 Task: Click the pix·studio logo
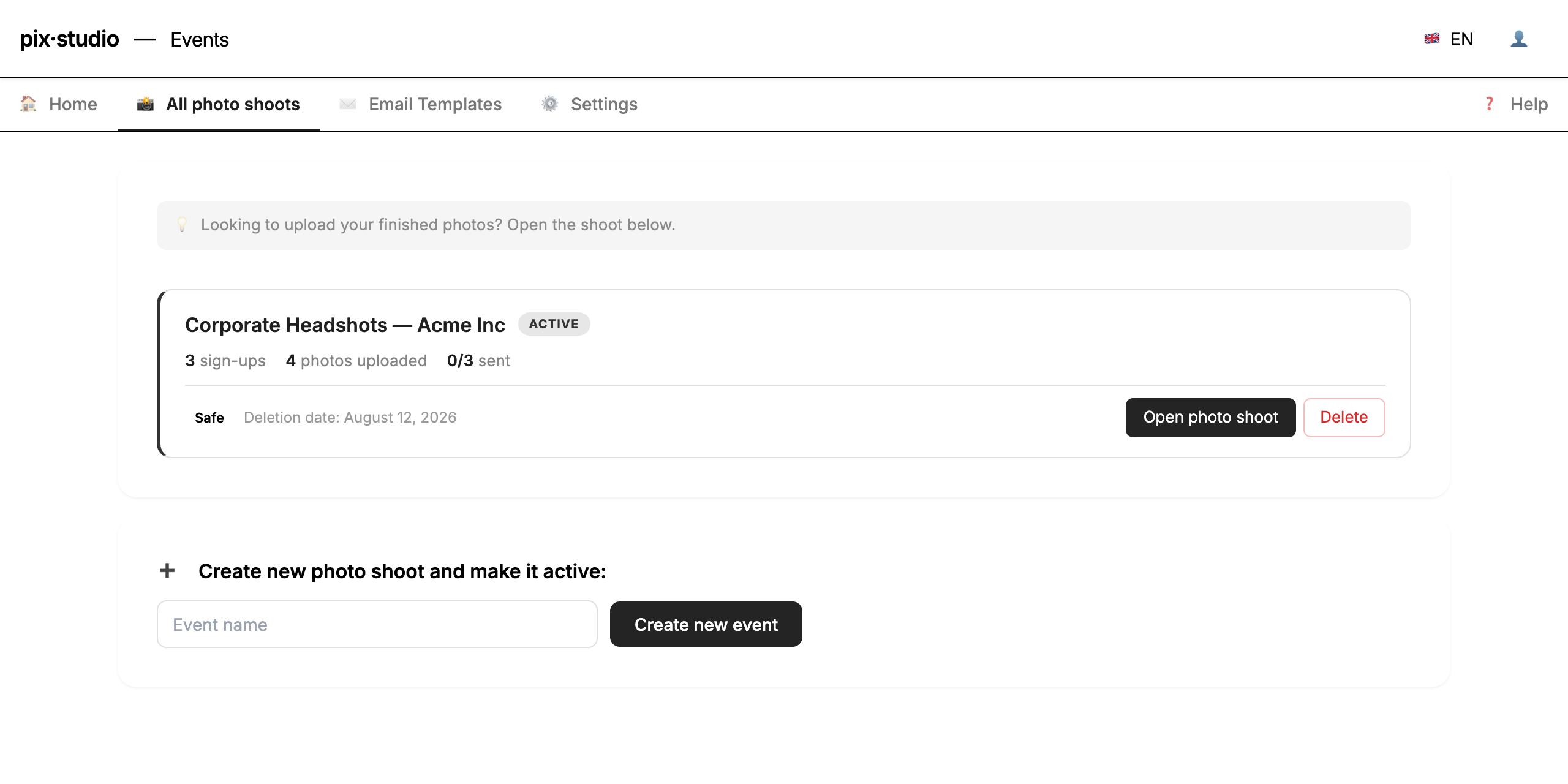coord(69,39)
